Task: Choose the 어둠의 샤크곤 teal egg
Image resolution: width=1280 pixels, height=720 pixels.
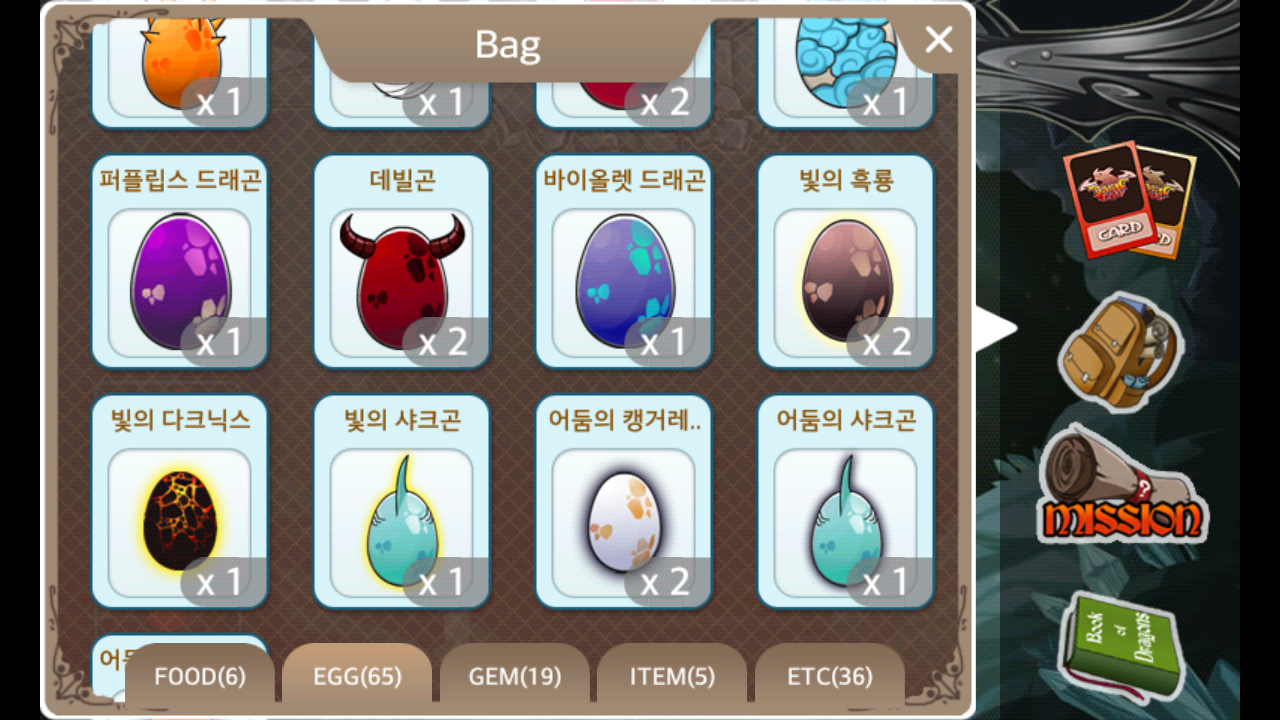Action: coord(846,502)
